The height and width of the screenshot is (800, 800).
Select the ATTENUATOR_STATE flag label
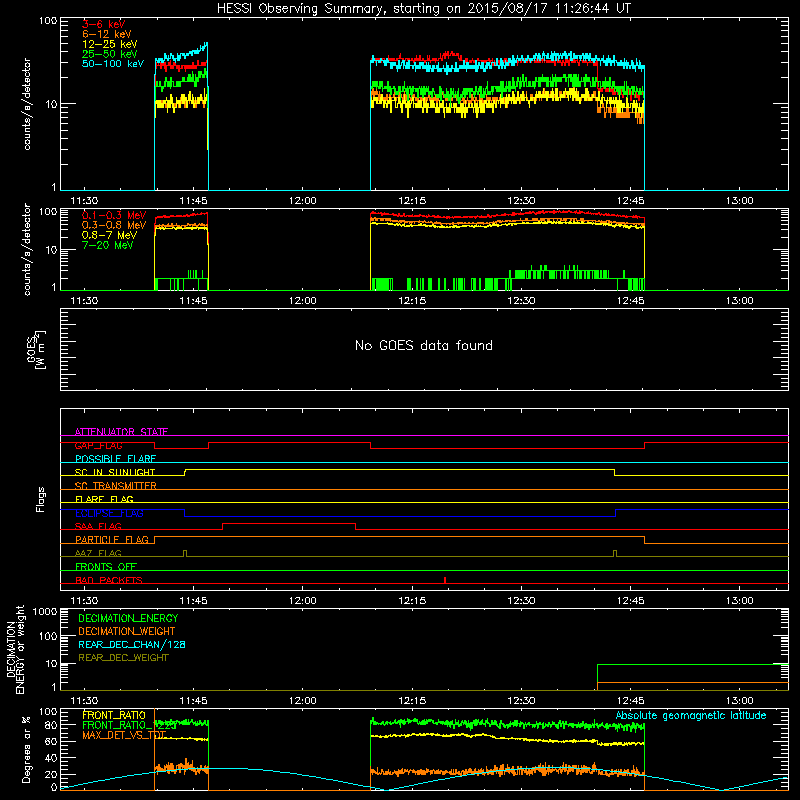point(121,432)
